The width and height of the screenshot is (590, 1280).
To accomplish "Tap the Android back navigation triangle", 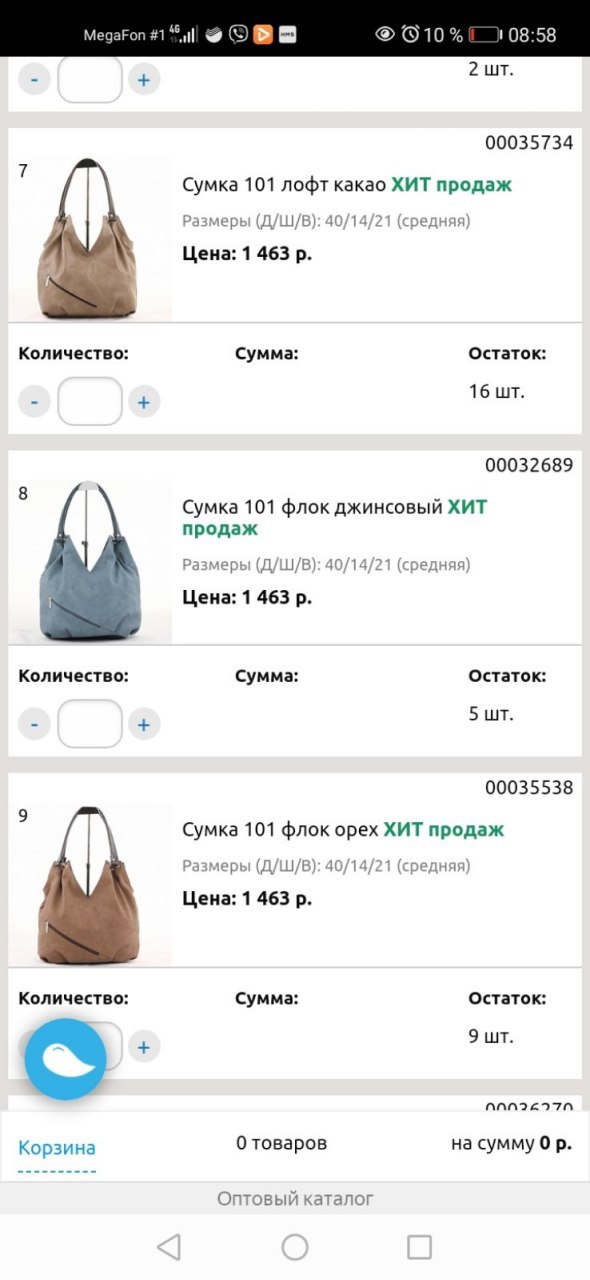I will coord(169,1246).
